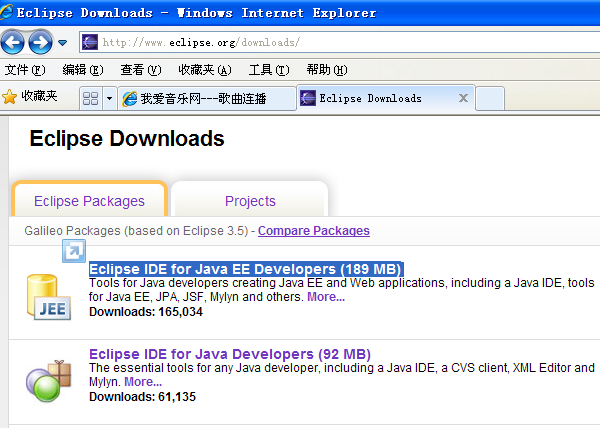The width and height of the screenshot is (600, 428).
Task: Click Eclipse IDE for Java EE Developers link
Action: point(246,269)
